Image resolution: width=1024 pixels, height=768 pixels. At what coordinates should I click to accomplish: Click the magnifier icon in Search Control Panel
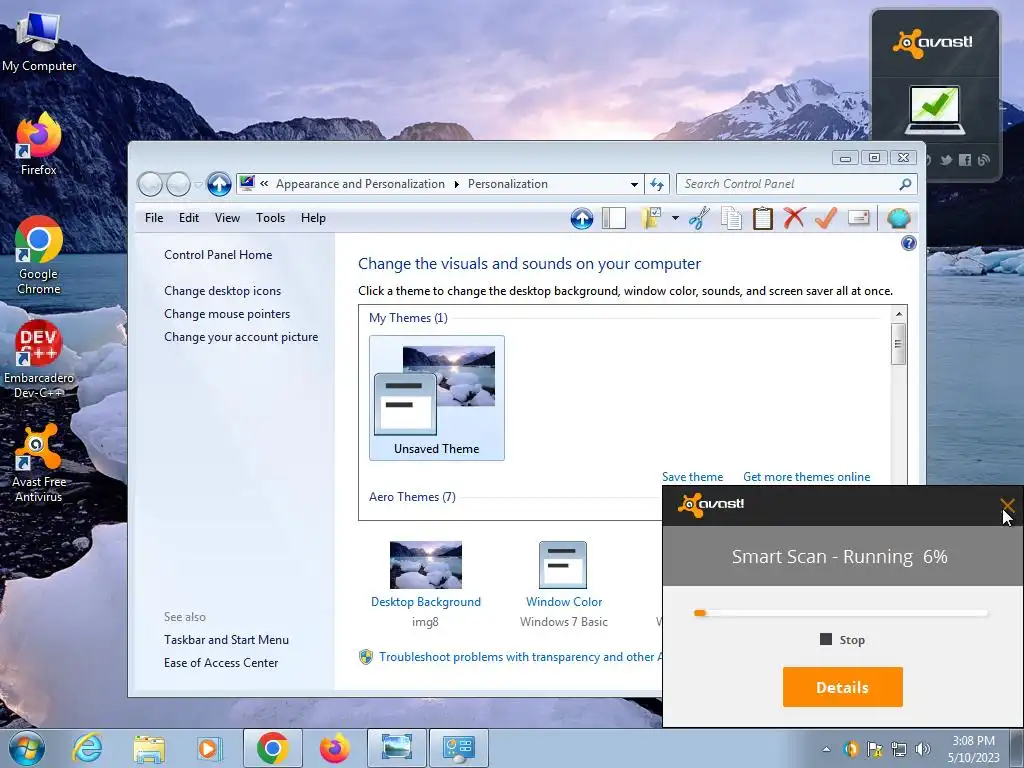[x=905, y=184]
